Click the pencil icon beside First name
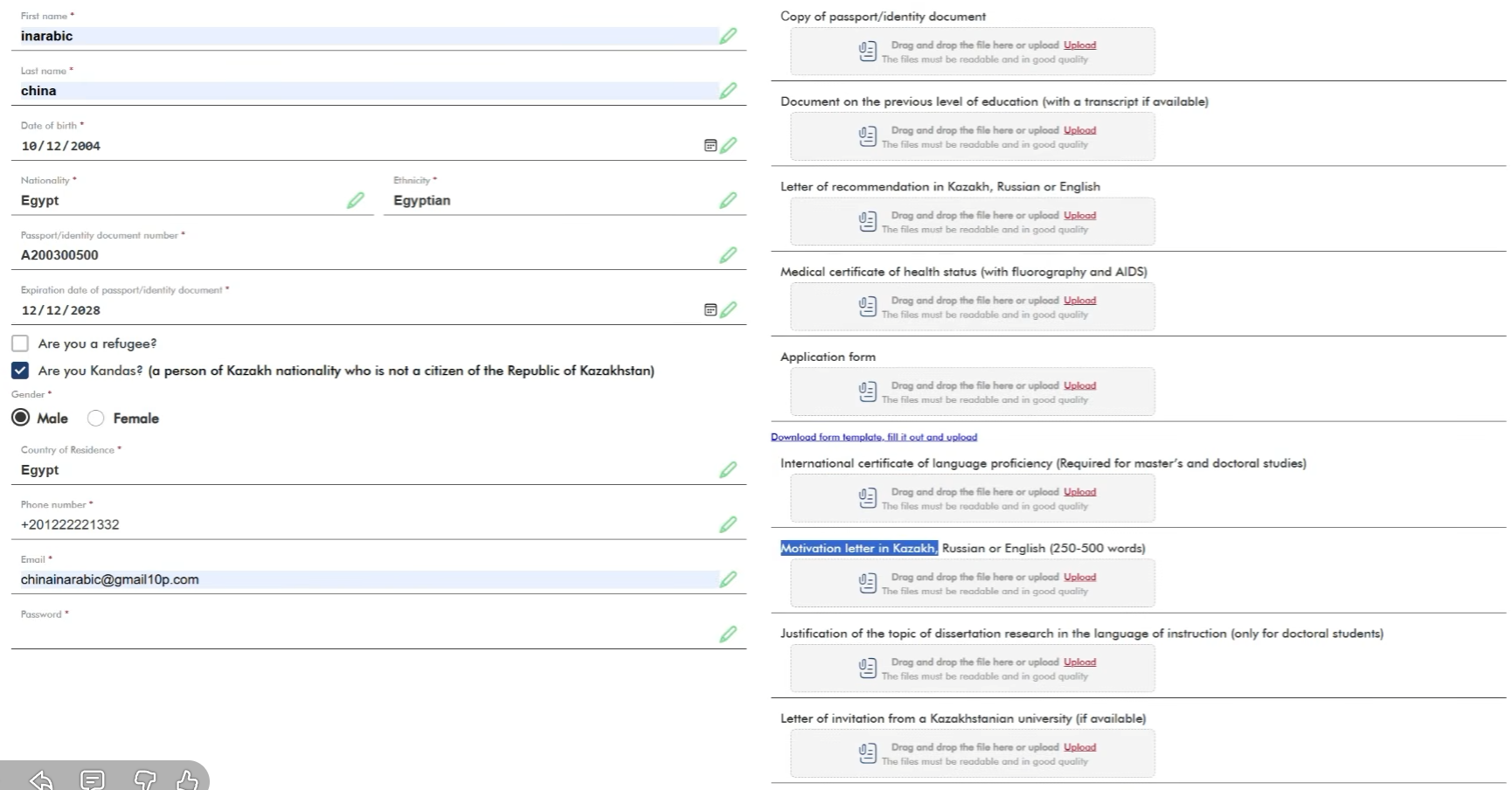 pyautogui.click(x=728, y=36)
